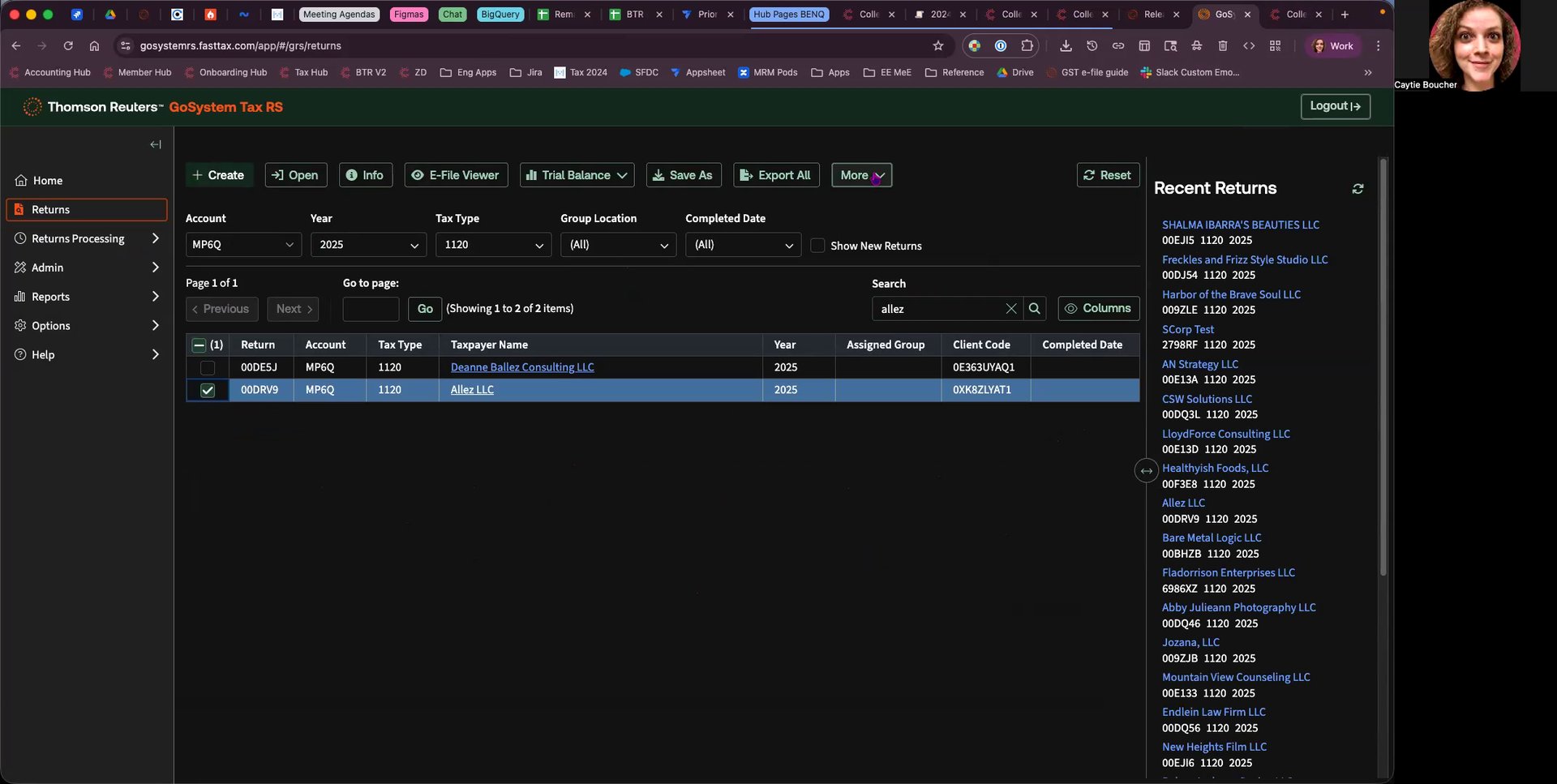This screenshot has height=784, width=1557.
Task: Refresh the Recent Returns list icon
Action: point(1358,189)
